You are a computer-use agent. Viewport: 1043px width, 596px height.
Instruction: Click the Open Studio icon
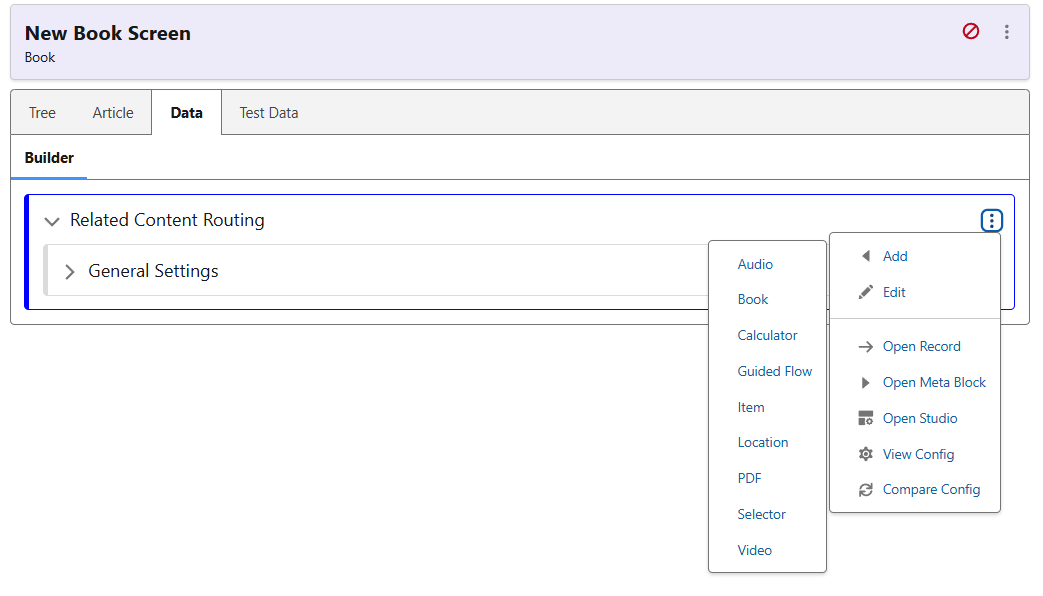tap(866, 418)
